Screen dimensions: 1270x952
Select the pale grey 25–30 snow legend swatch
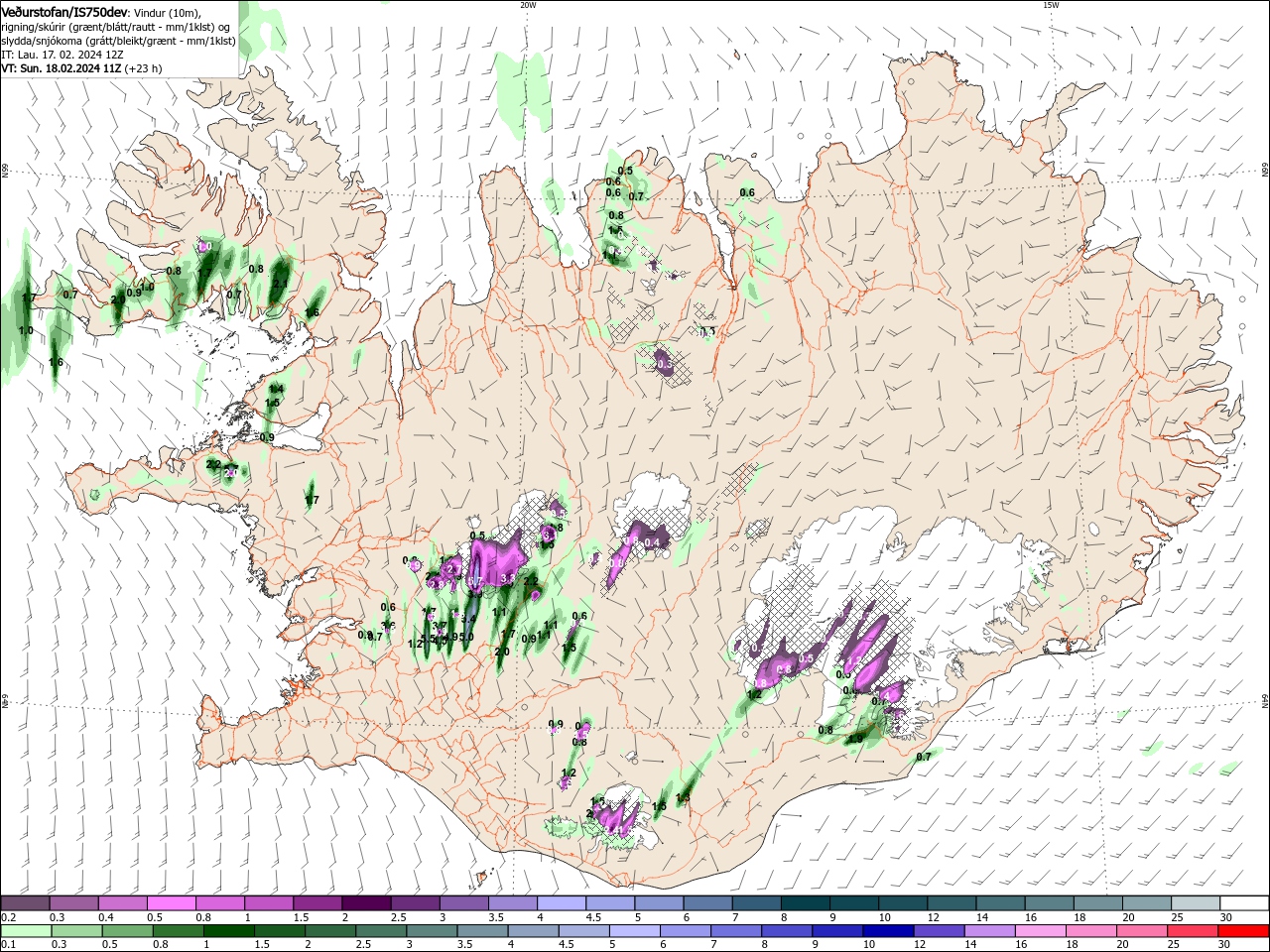pyautogui.click(x=1195, y=903)
